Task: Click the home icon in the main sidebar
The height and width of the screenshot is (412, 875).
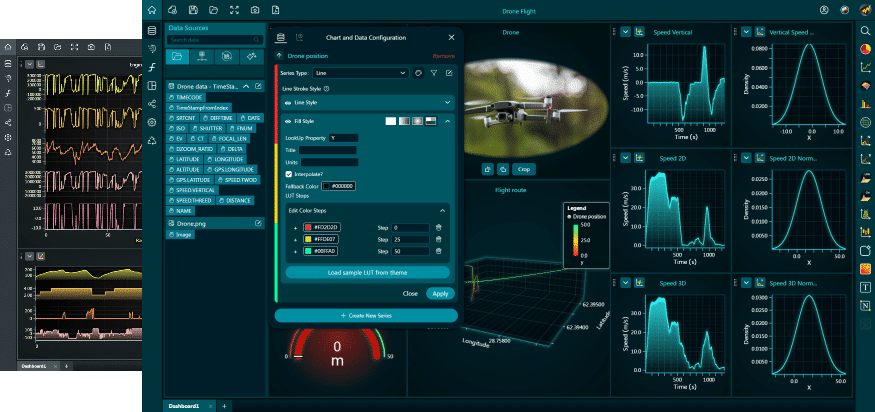Action: 151,10
